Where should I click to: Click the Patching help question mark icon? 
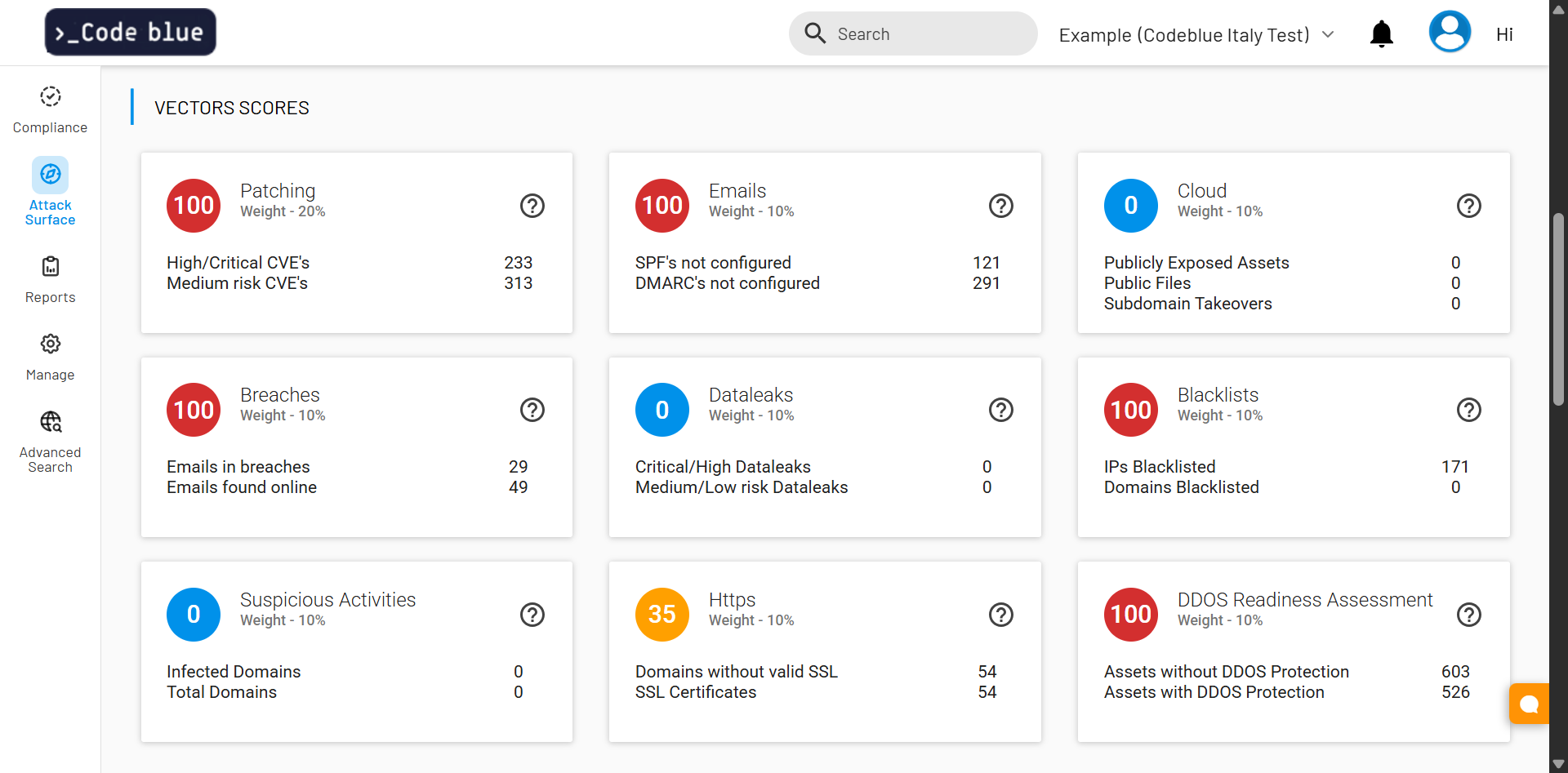pyautogui.click(x=532, y=206)
